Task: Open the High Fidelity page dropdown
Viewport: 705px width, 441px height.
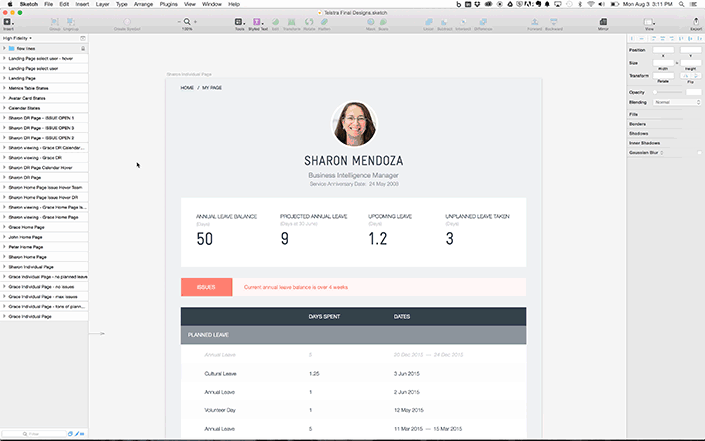Action: tap(17, 38)
